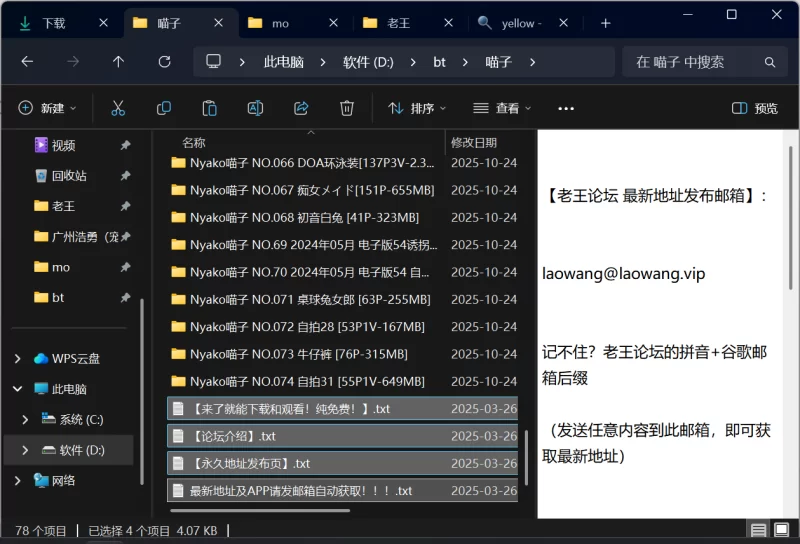The height and width of the screenshot is (544, 800).
Task: Toggle the Preview pane button
Action: tap(755, 108)
